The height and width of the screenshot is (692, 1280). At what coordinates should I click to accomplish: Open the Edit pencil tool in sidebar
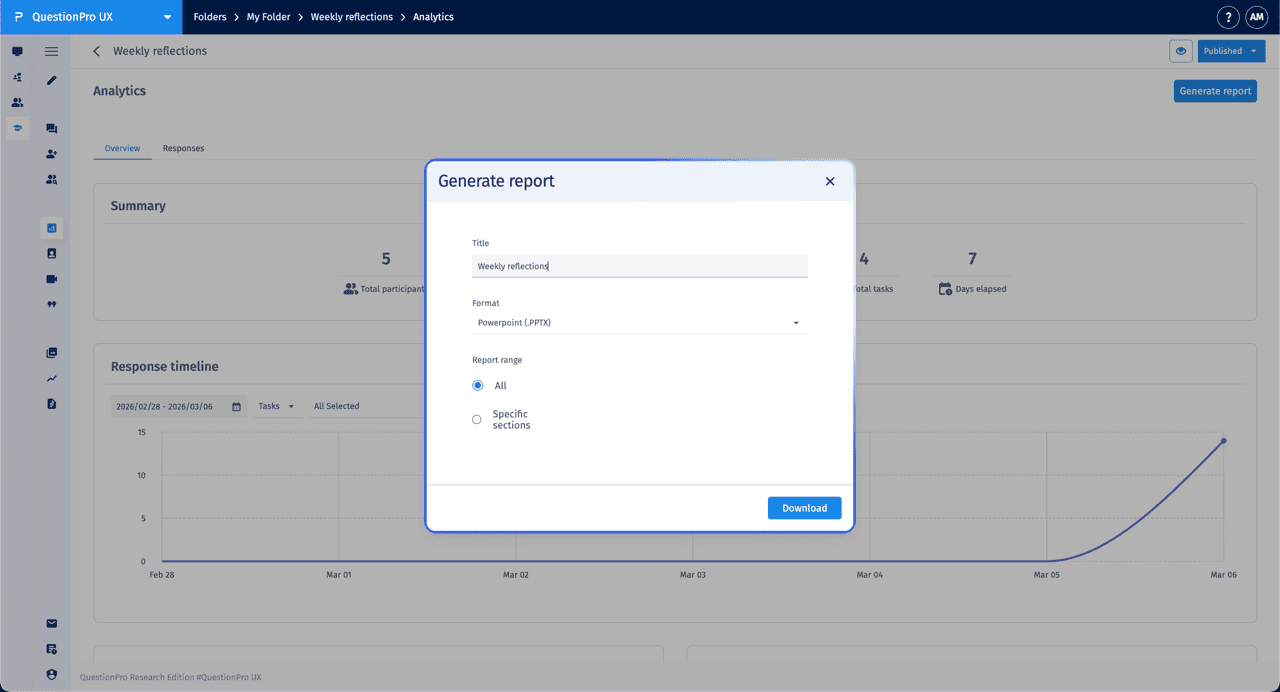coord(52,80)
